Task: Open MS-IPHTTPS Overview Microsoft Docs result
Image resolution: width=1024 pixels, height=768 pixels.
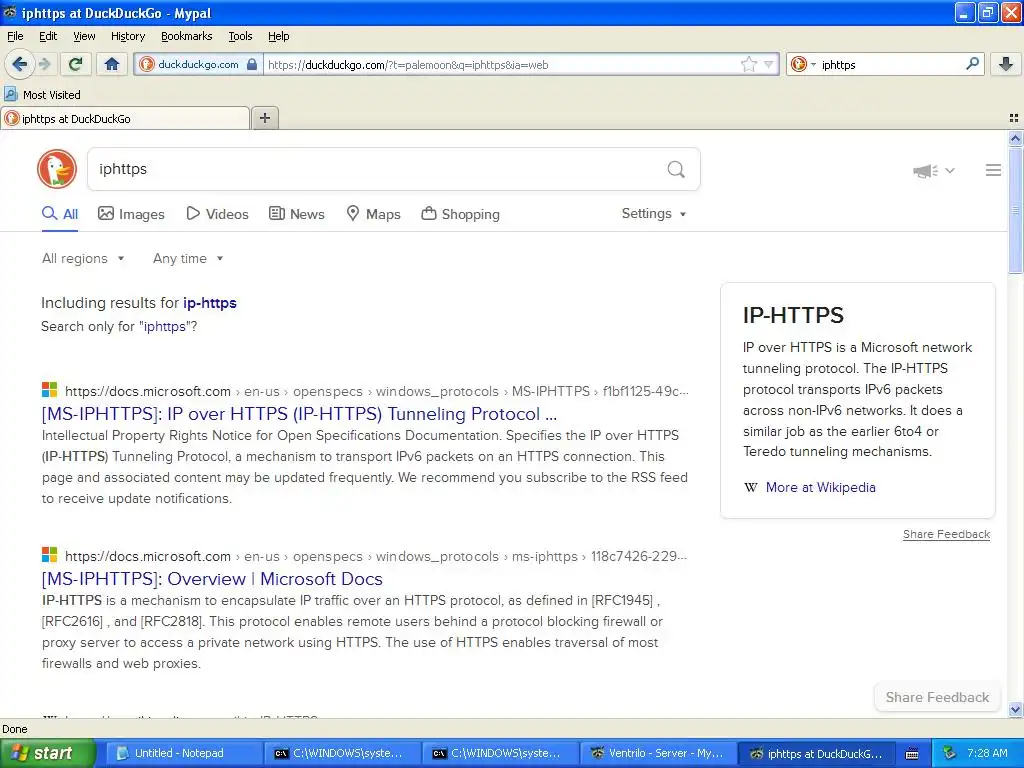Action: point(212,579)
